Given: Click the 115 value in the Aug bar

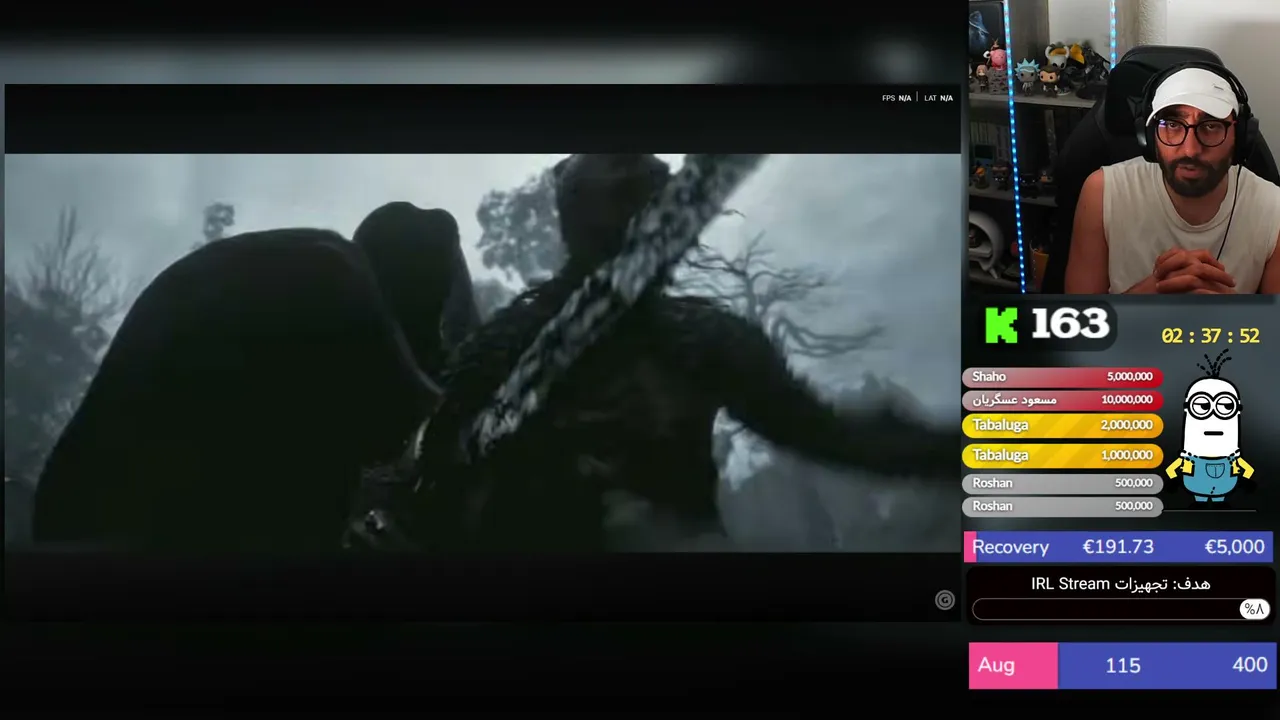Looking at the screenshot, I should pos(1123,666).
